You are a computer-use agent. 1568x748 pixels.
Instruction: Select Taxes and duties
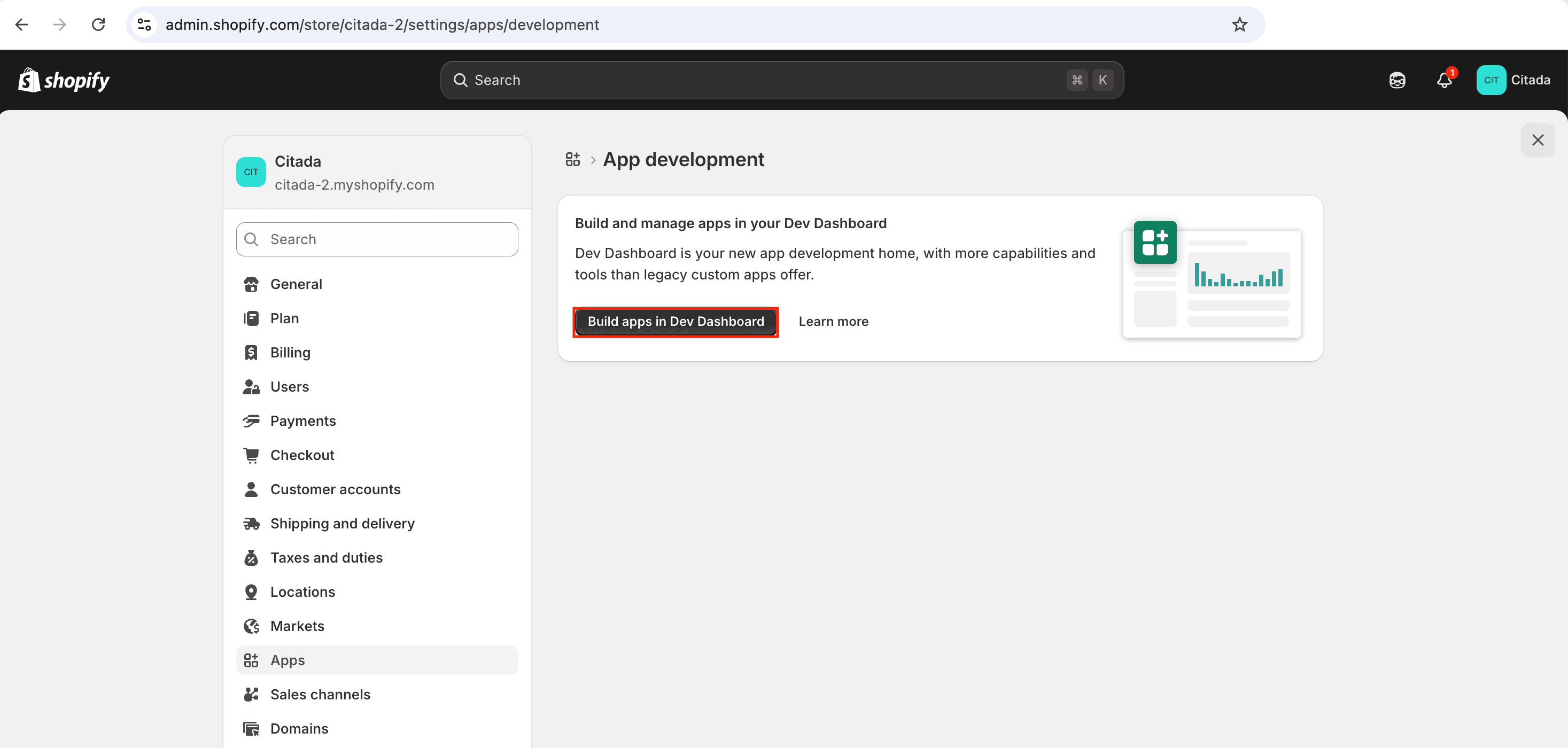377,557
